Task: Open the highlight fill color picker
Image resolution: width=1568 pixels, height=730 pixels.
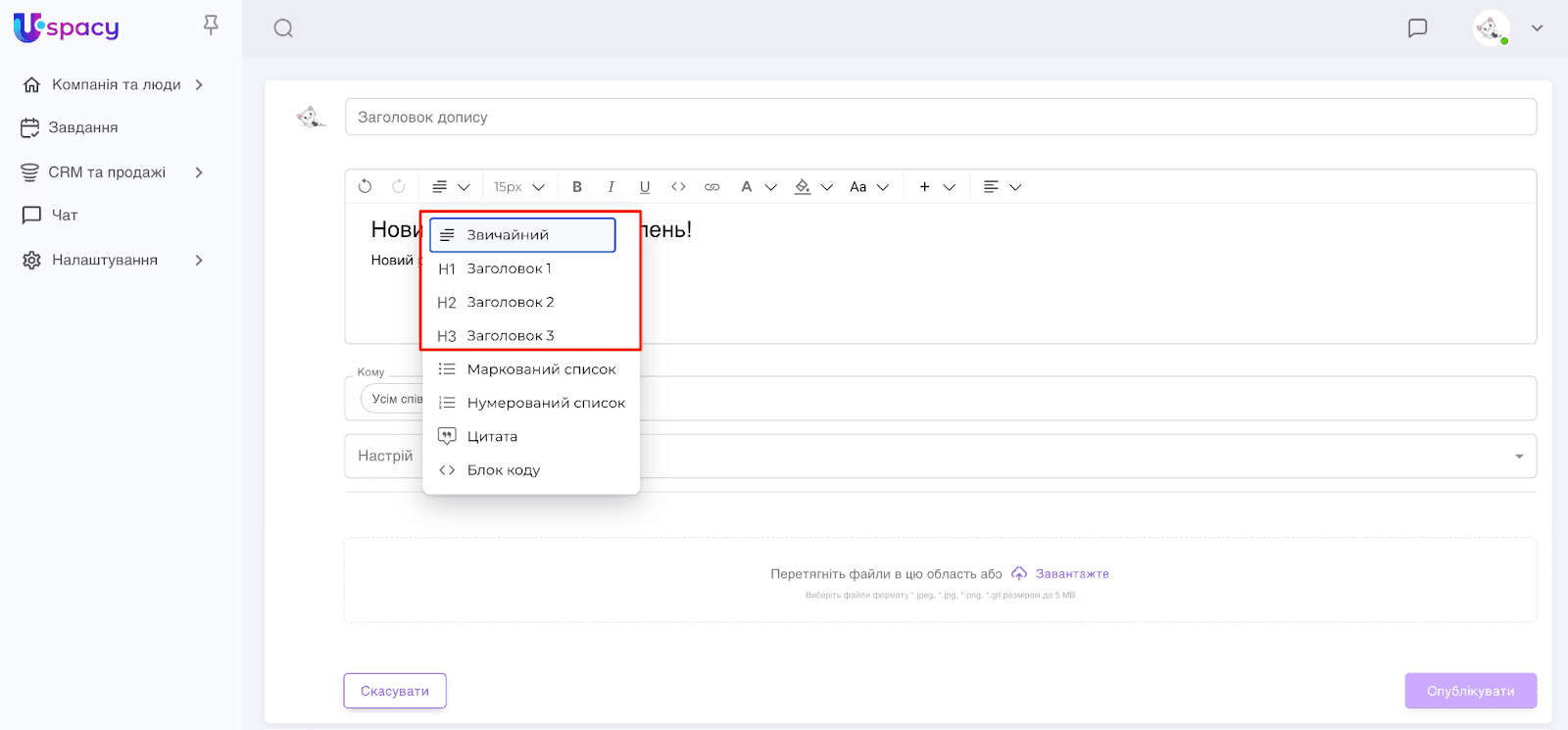Action: 812,187
